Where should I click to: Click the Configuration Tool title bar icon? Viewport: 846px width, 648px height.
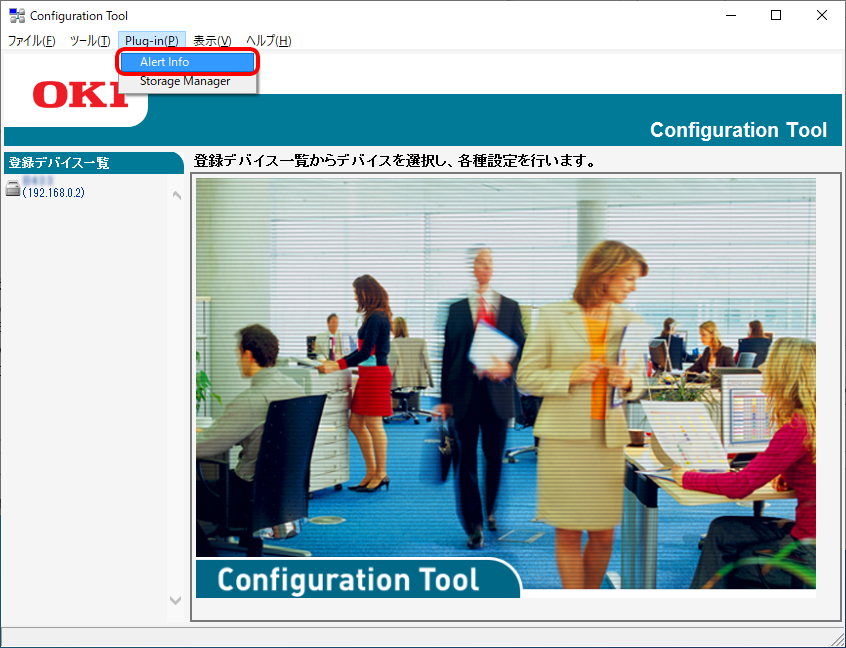coord(16,16)
